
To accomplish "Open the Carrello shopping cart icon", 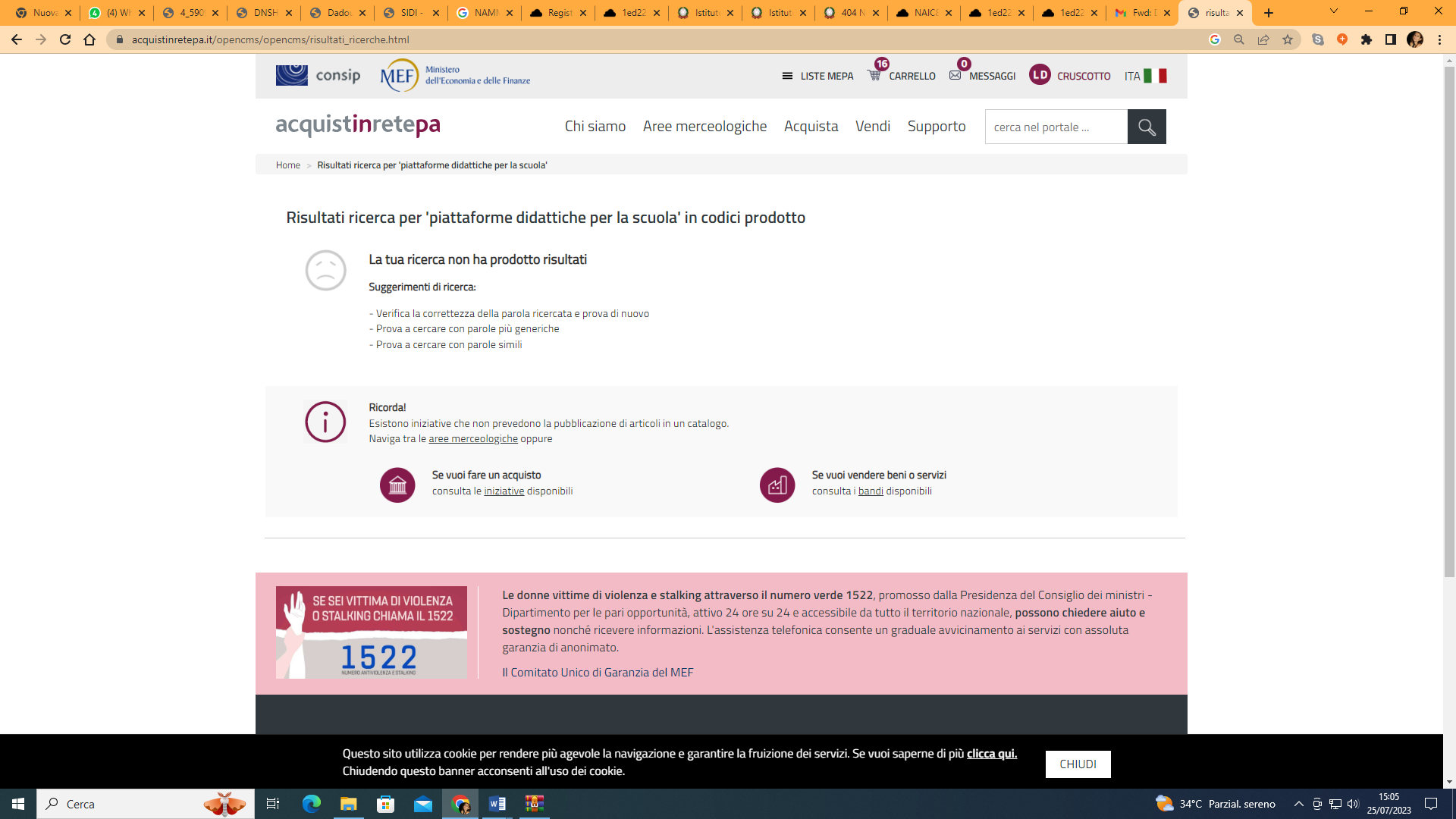I will coord(874,75).
